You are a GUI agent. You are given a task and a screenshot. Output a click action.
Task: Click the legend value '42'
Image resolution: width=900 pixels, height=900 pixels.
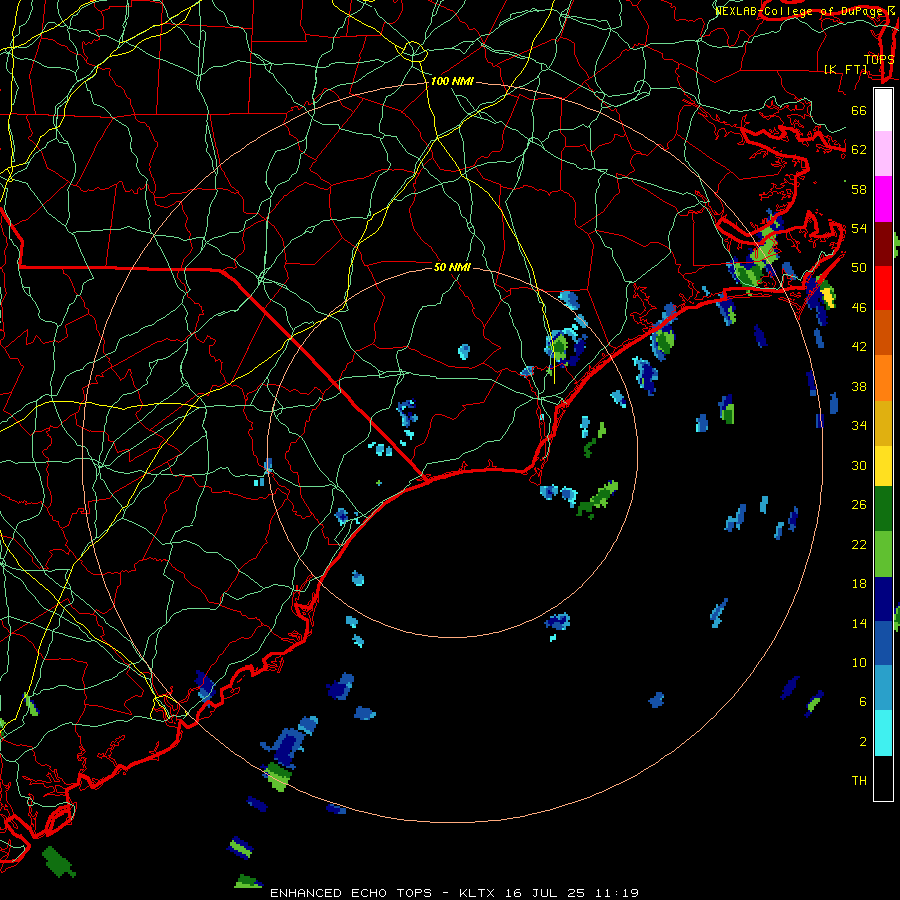click(859, 347)
